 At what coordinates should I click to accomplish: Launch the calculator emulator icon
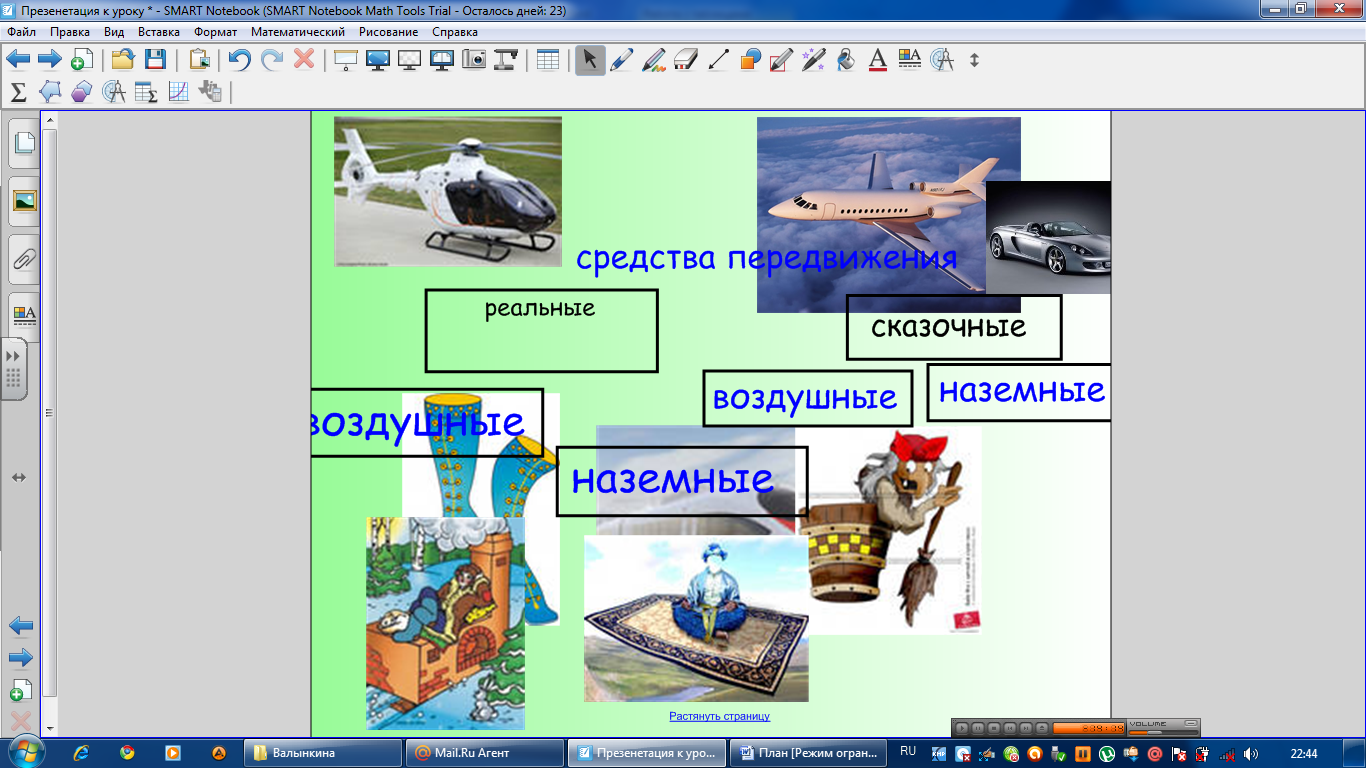click(x=210, y=92)
